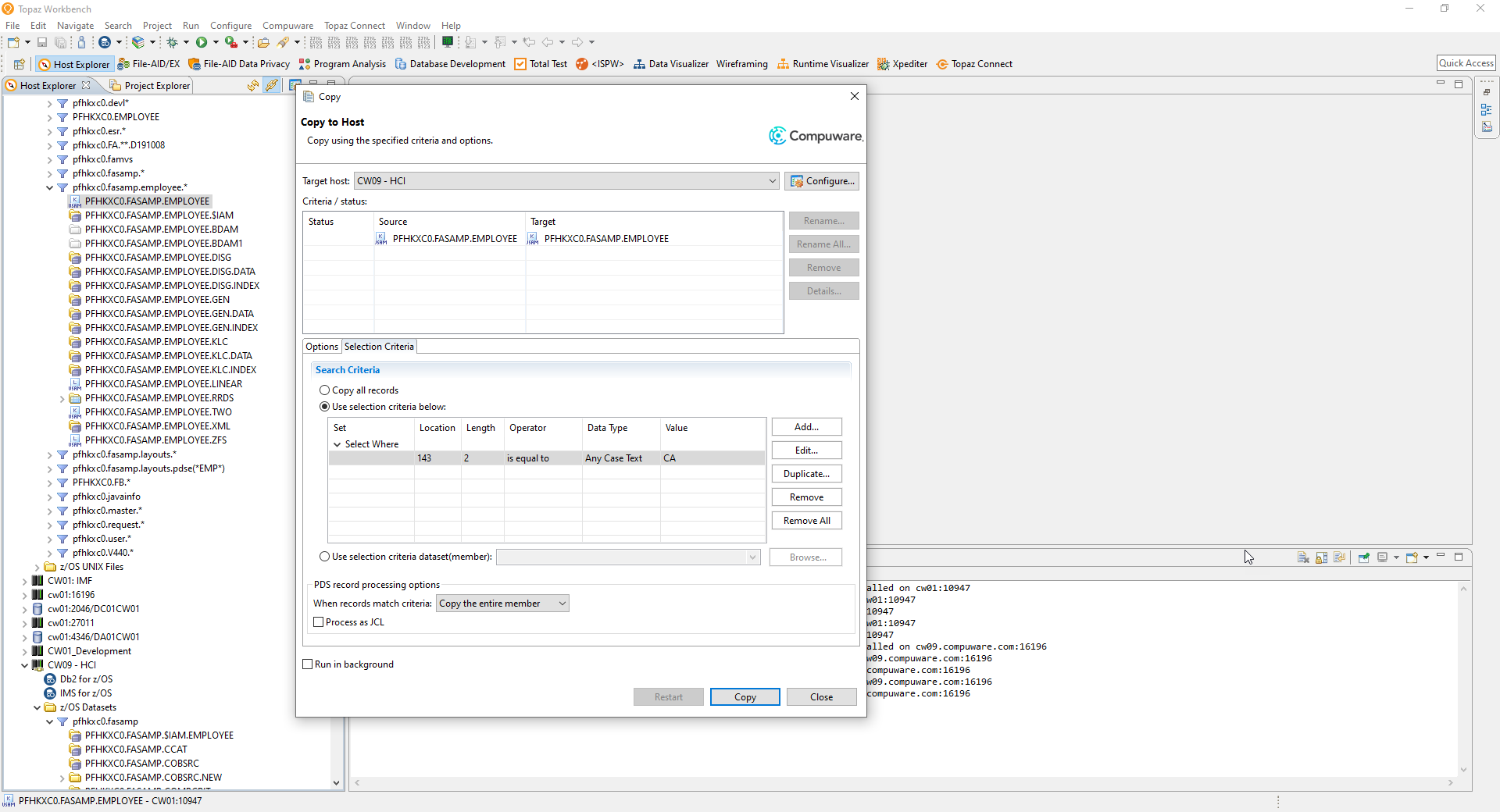
Task: Select the File-AID/EX toolbar icon
Action: [x=148, y=64]
